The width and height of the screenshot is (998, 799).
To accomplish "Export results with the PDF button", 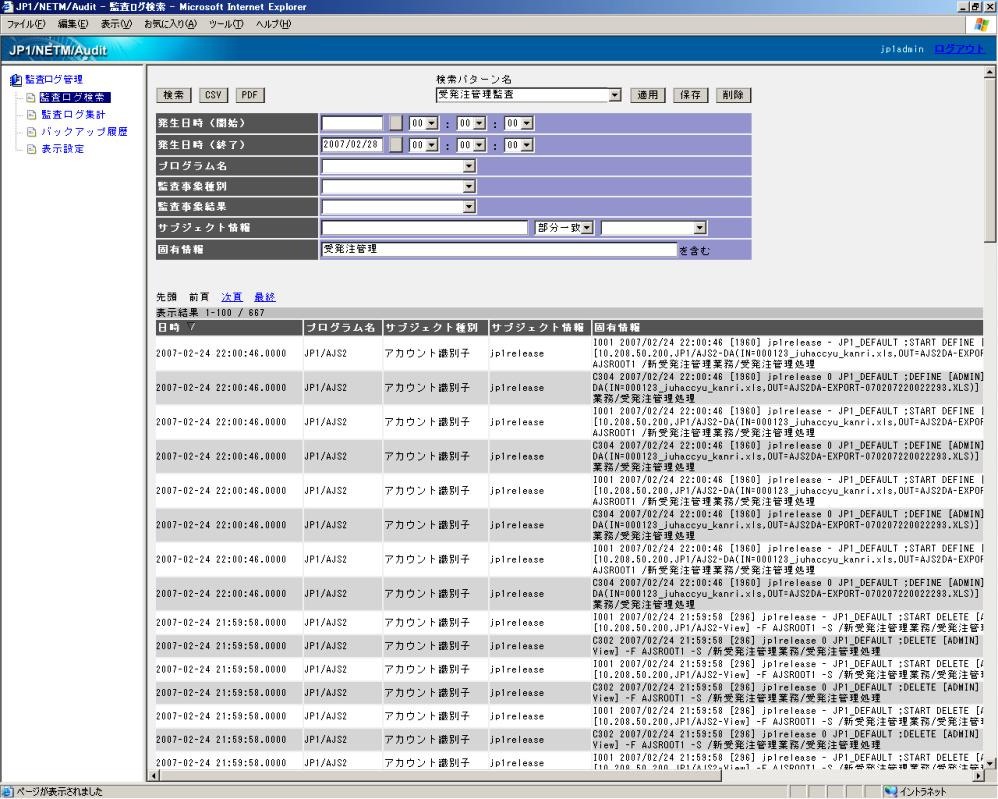I will click(247, 95).
